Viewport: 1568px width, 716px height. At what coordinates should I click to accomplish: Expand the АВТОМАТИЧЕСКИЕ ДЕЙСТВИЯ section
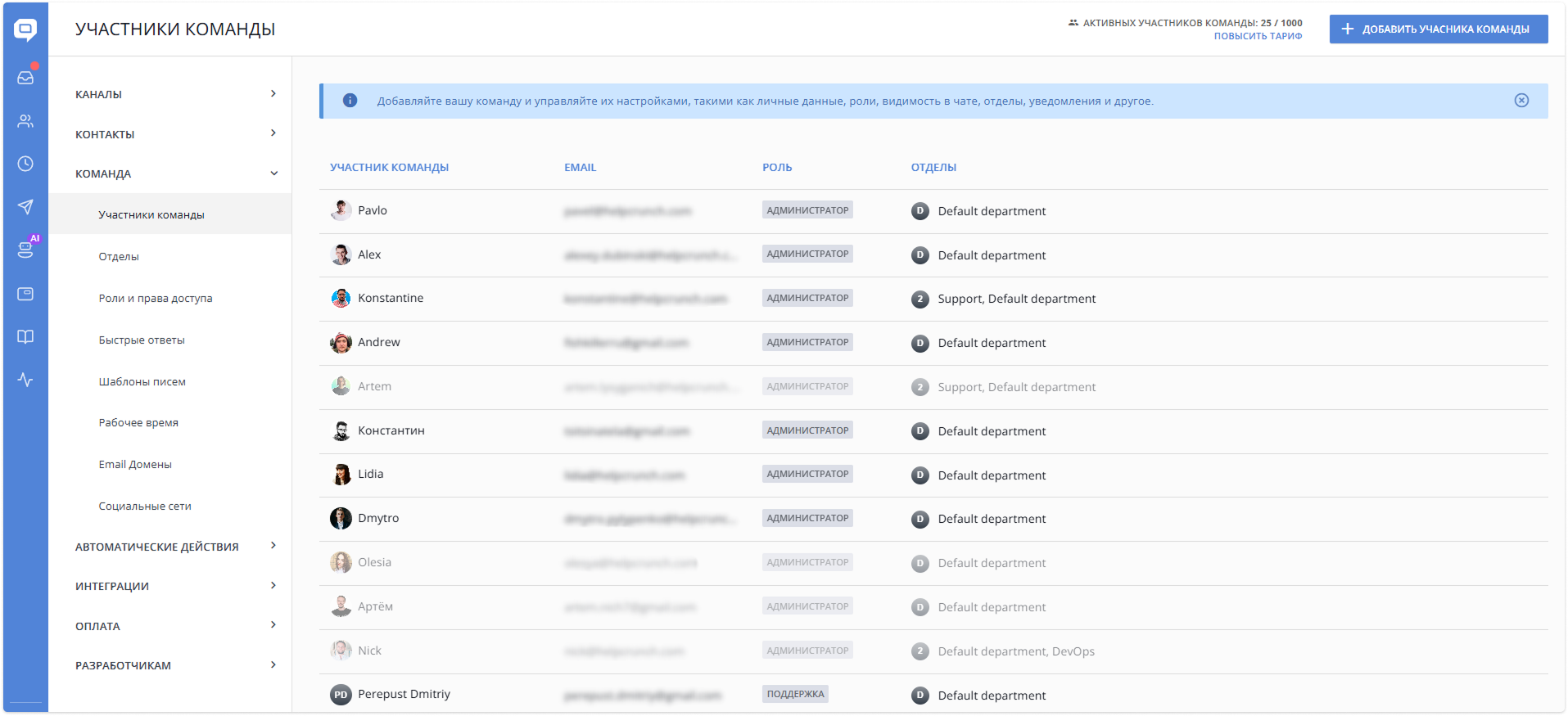pos(175,547)
